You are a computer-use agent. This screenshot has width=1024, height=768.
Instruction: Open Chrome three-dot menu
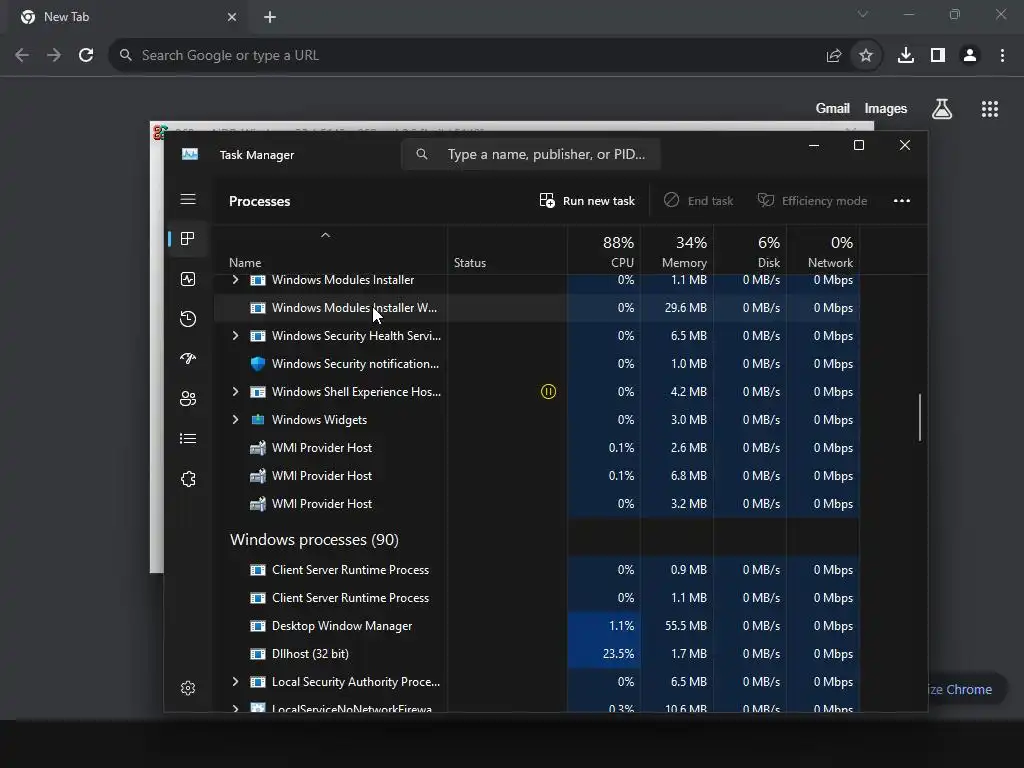click(1002, 56)
